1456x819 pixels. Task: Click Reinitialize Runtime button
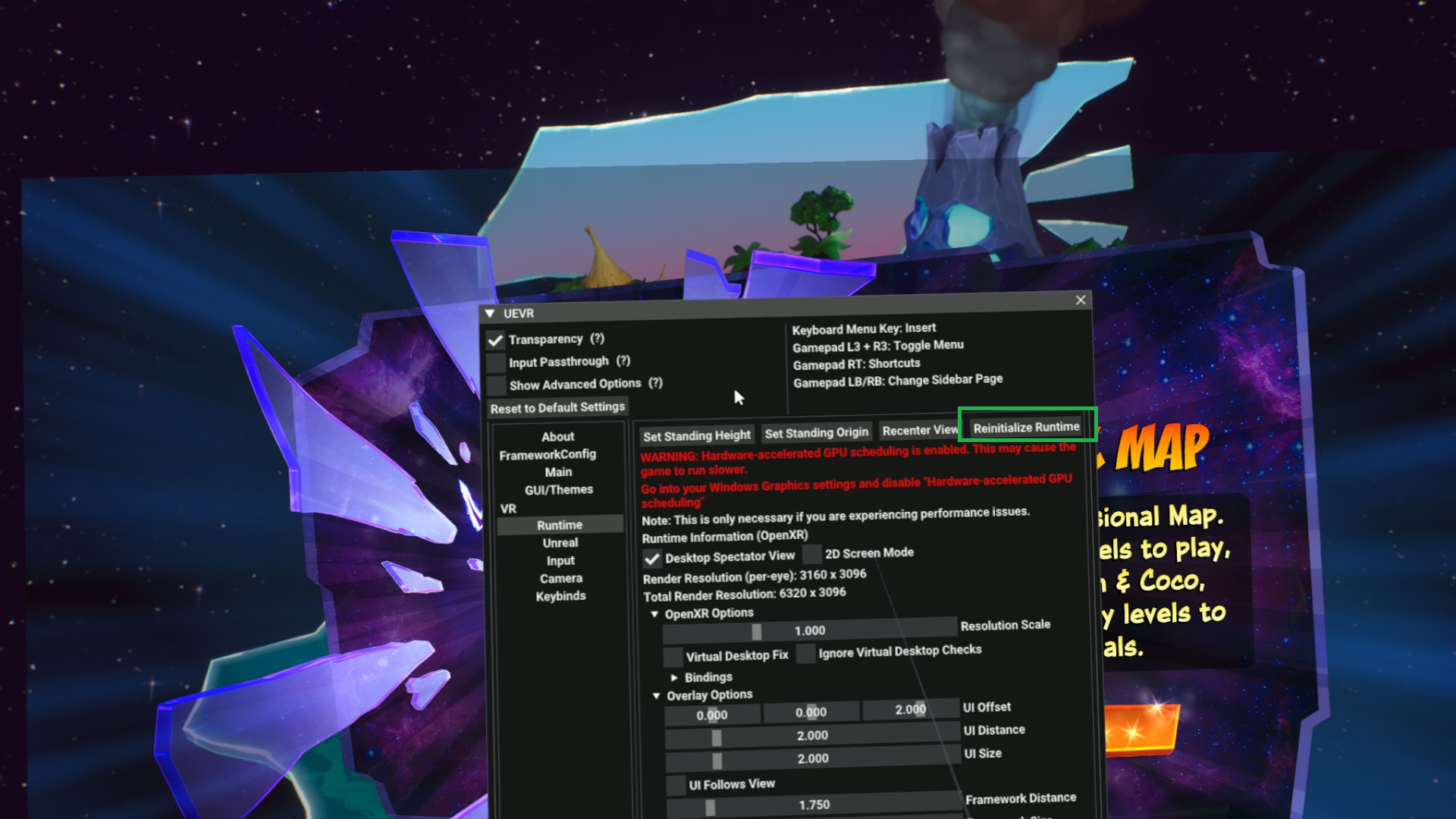coord(1026,428)
